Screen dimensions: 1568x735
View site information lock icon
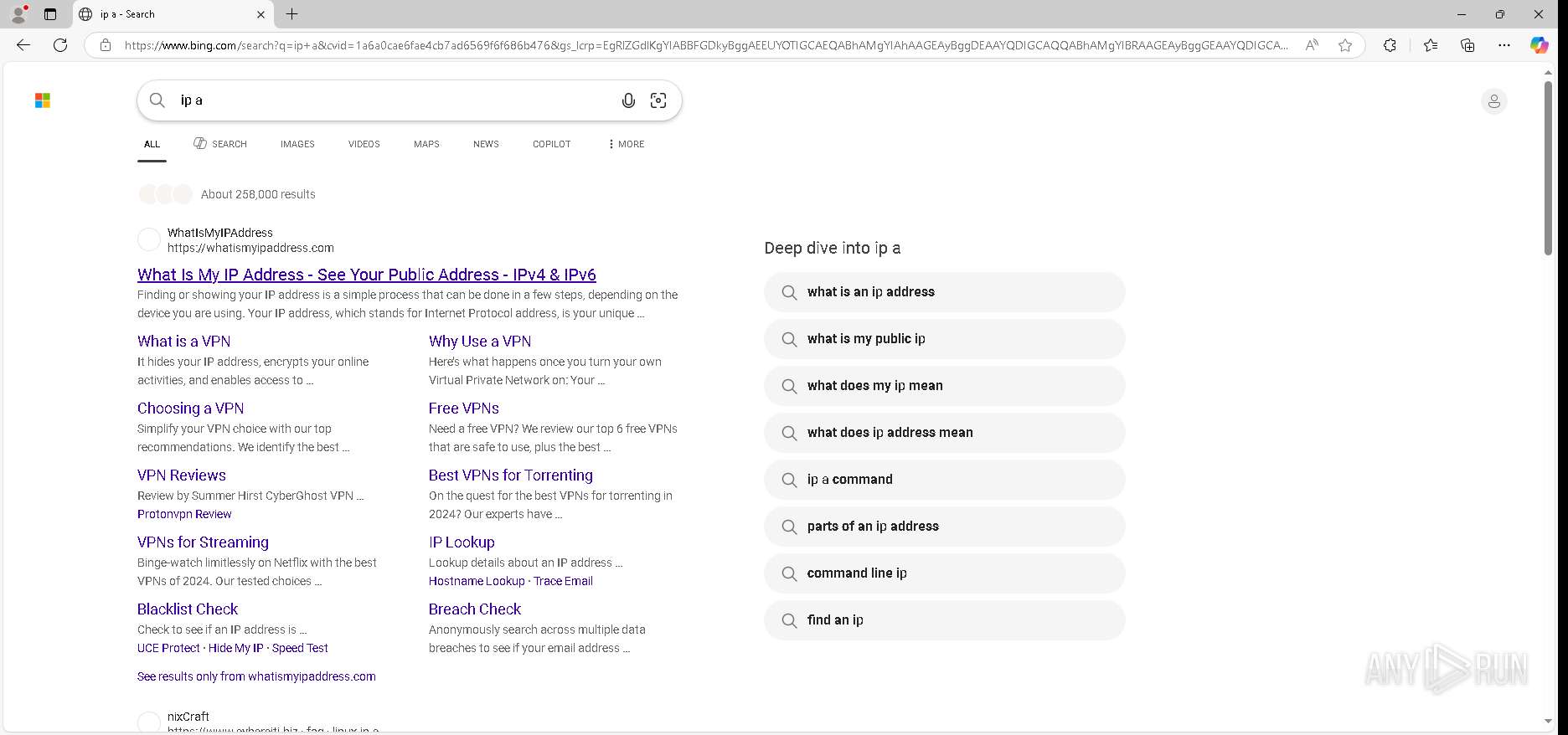click(x=106, y=45)
